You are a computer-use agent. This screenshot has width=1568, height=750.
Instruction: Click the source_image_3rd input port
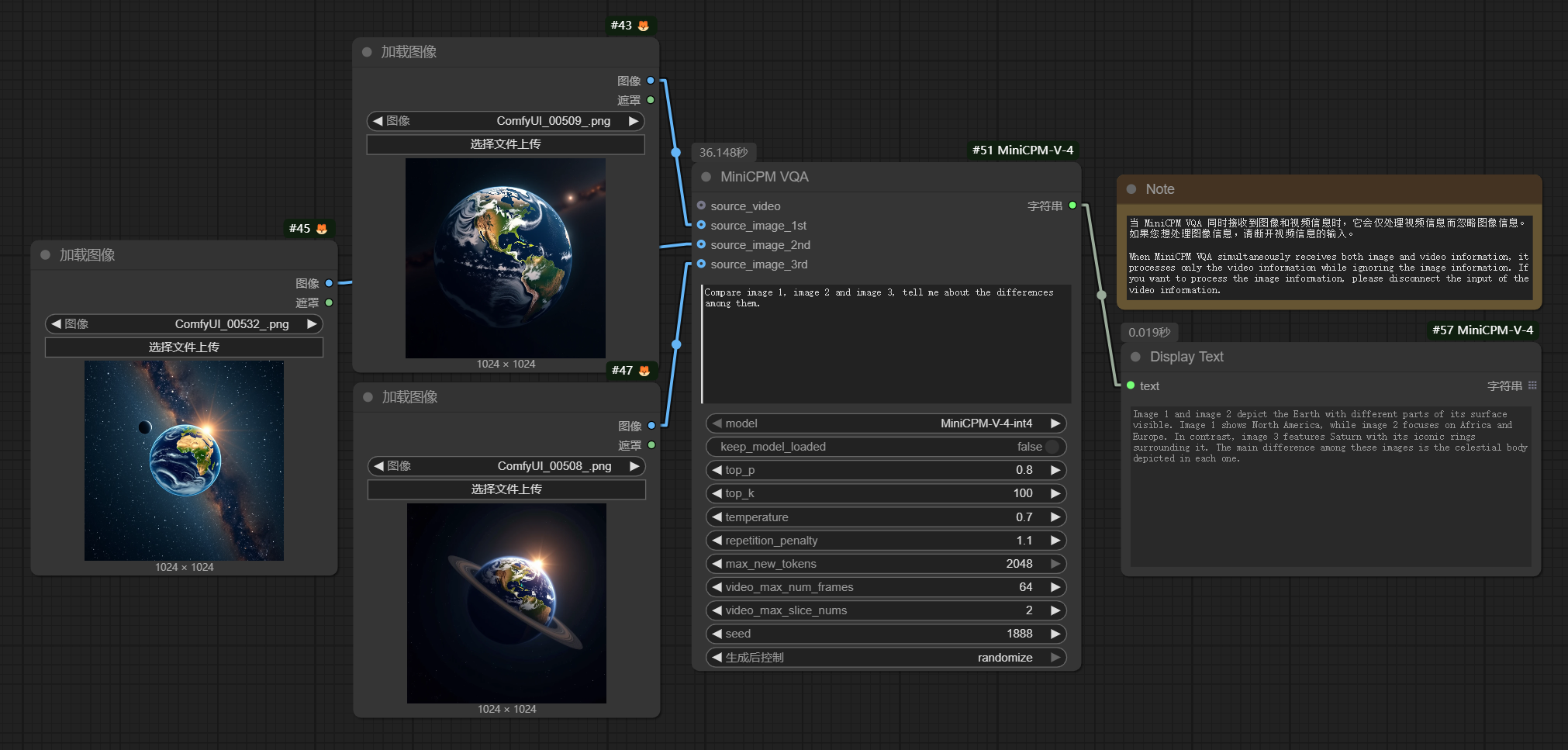(701, 264)
